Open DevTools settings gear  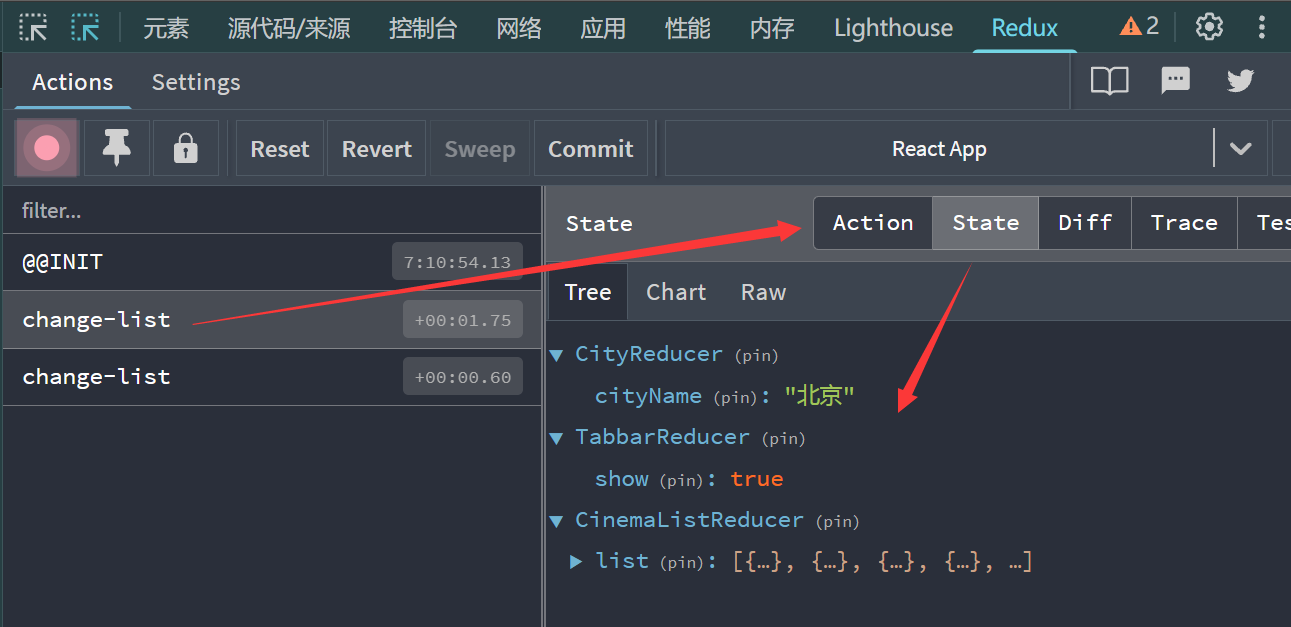1209,27
